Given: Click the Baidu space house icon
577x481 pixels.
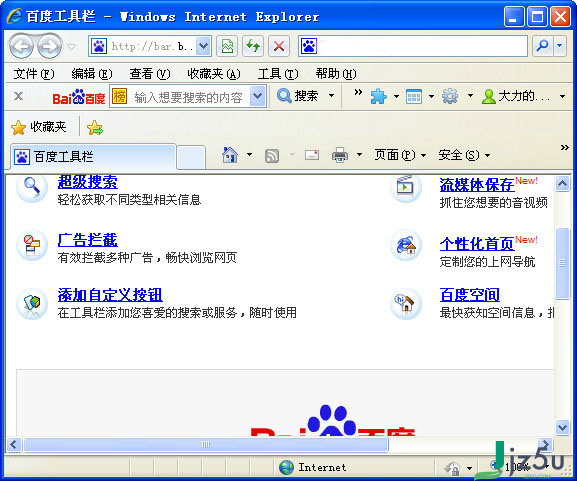Looking at the screenshot, I should [406, 303].
